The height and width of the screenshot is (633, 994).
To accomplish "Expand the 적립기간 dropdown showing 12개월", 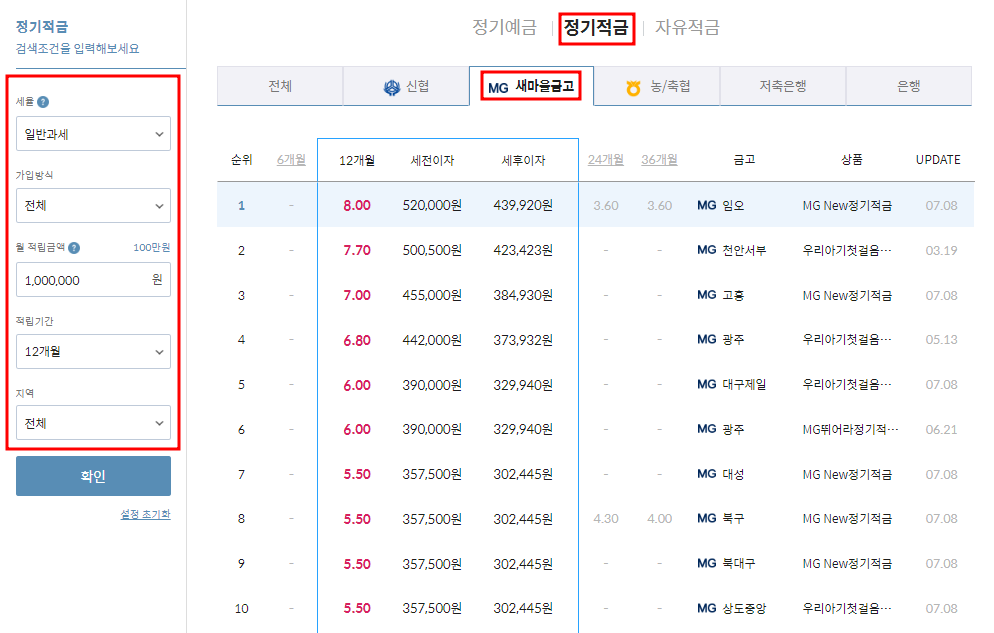I will coord(93,351).
